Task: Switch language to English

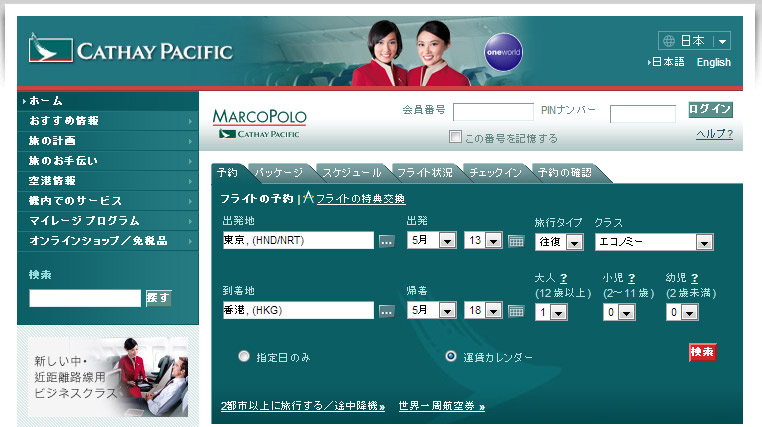Action: click(713, 62)
